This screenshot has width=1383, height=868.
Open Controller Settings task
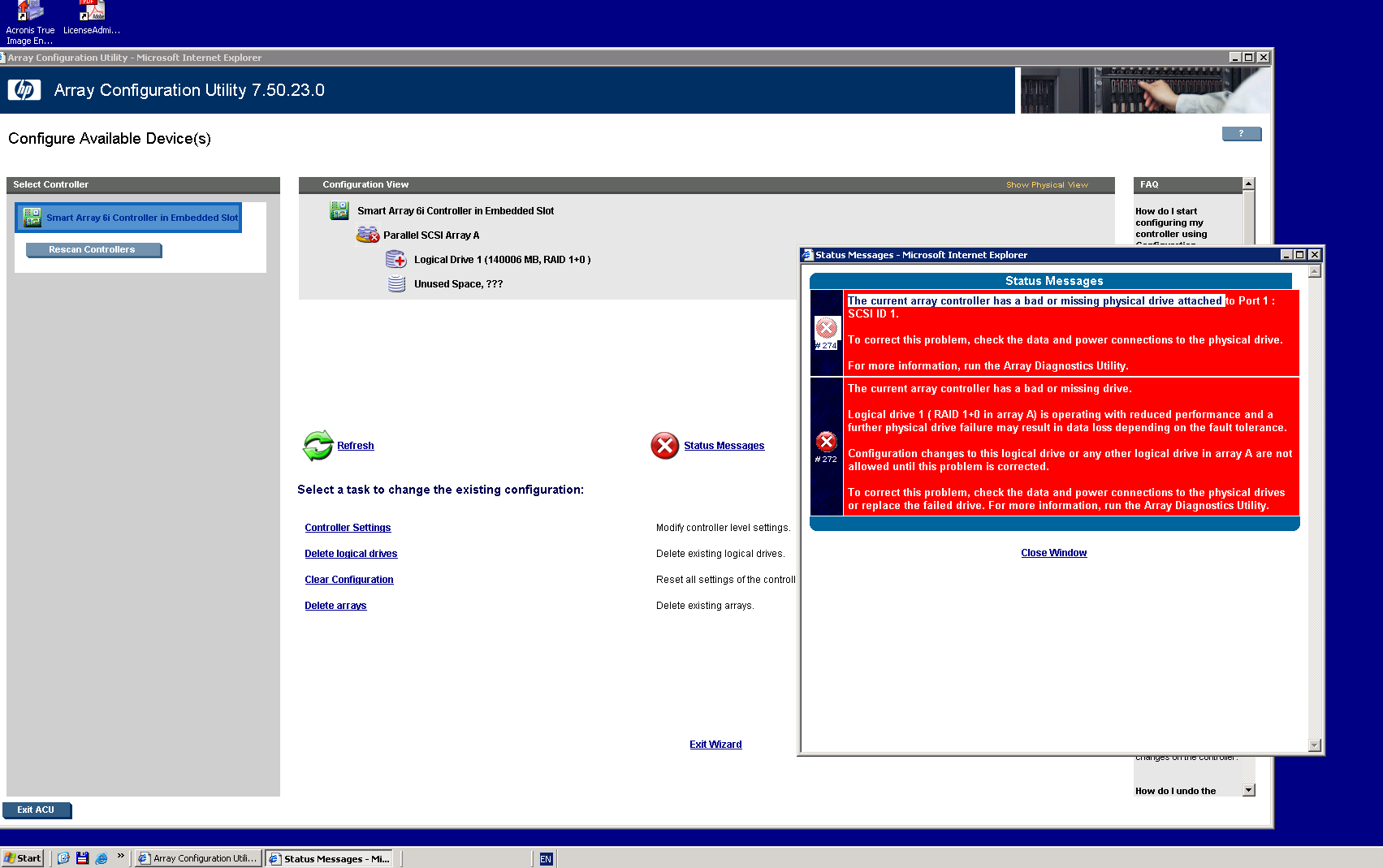pyautogui.click(x=348, y=528)
